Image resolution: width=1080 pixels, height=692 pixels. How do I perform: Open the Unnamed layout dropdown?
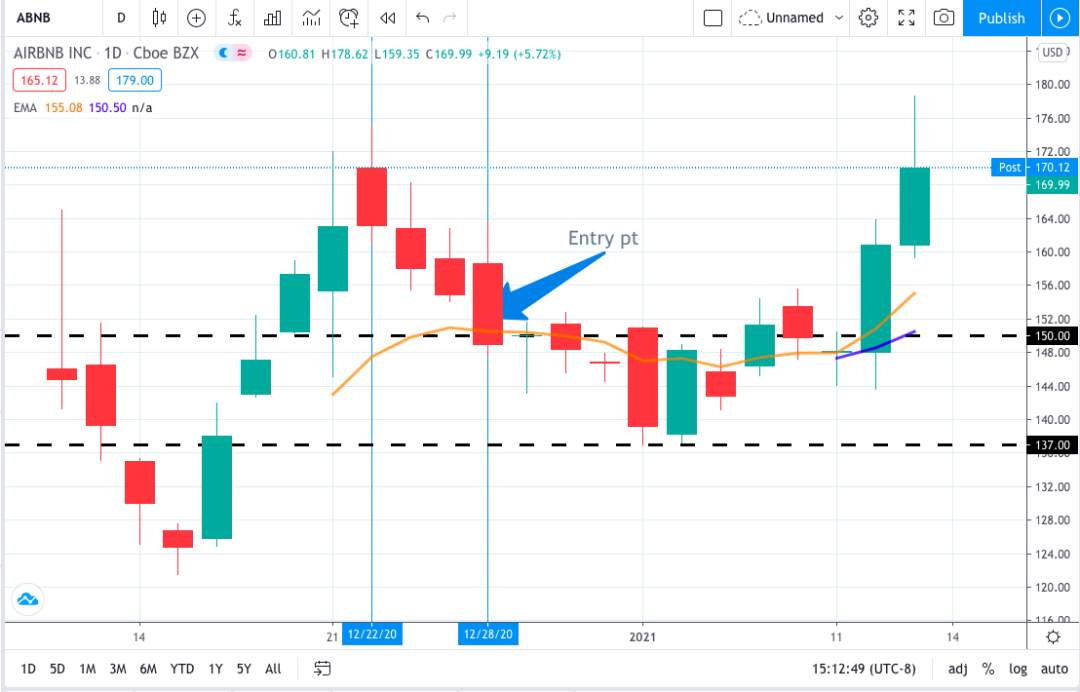click(x=839, y=18)
